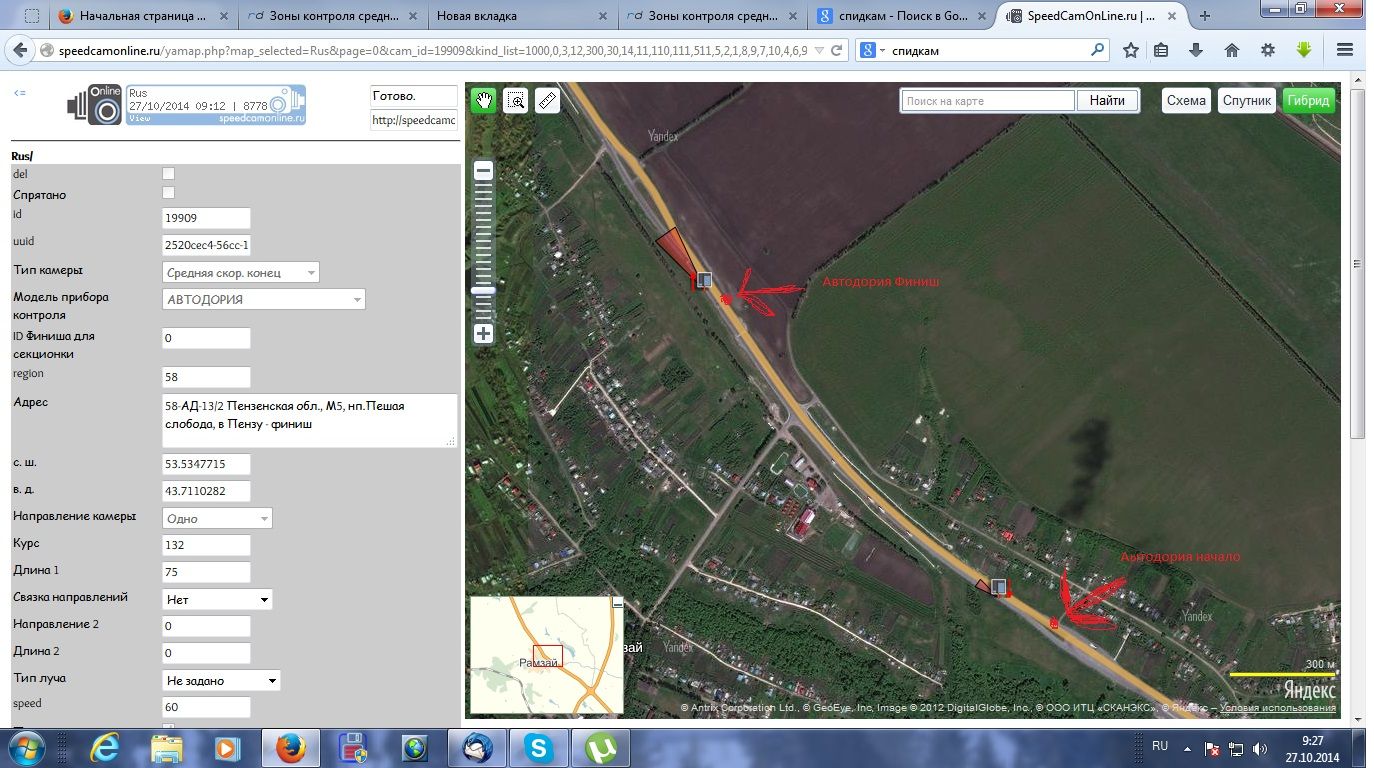Tick the Спрятано checkbox
The image size is (1374, 768).
click(x=168, y=193)
